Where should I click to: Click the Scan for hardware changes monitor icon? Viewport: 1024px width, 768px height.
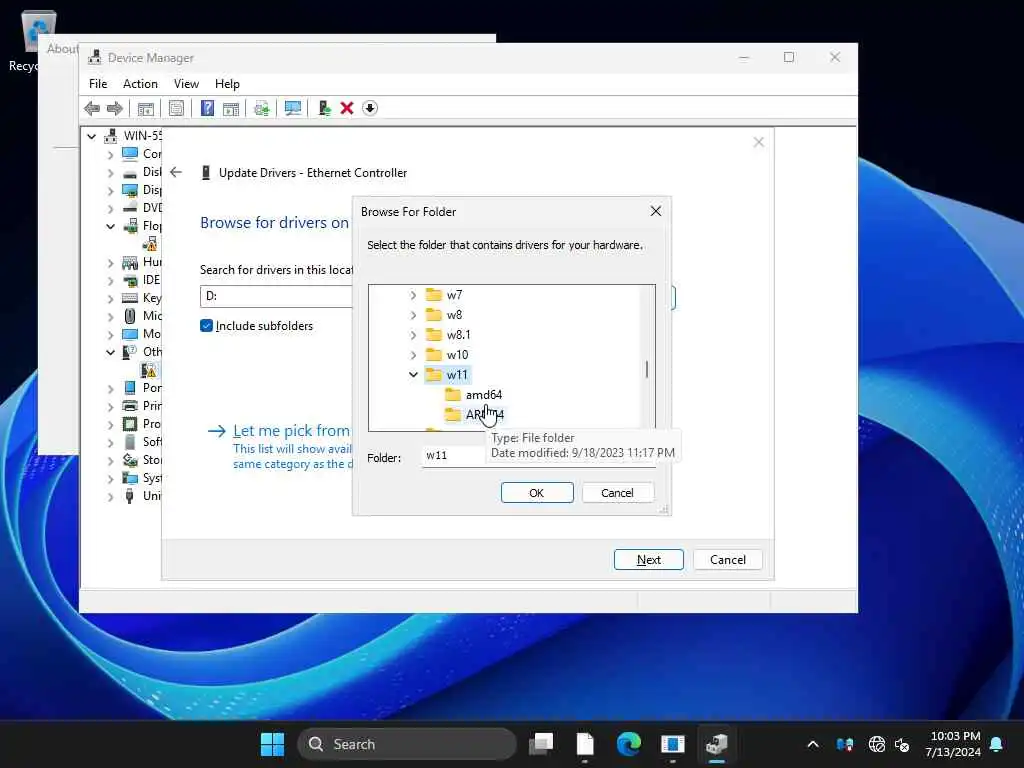293,108
